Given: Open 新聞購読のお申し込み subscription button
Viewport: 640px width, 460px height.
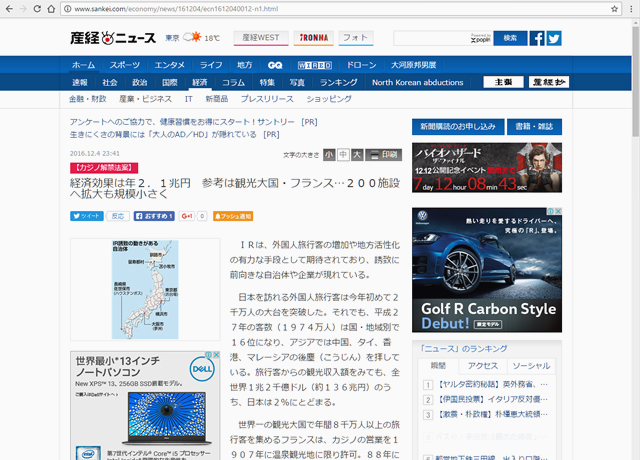Looking at the screenshot, I should click(457, 127).
